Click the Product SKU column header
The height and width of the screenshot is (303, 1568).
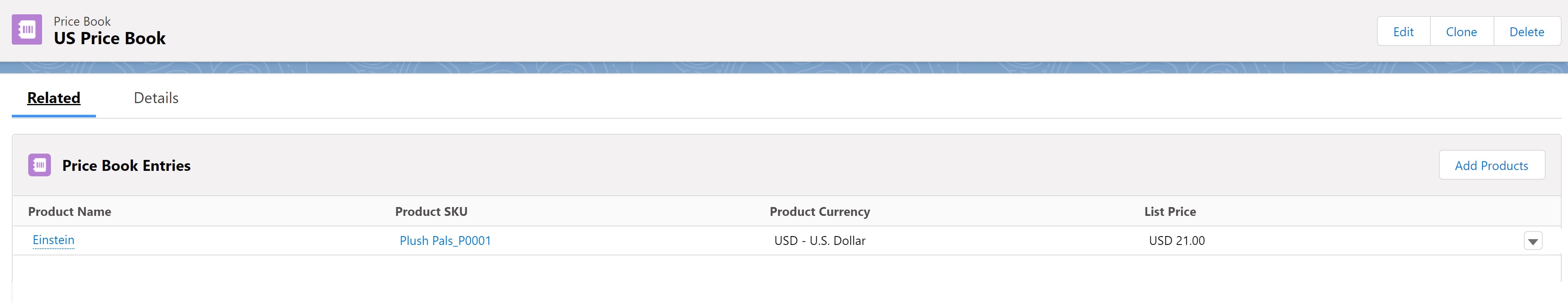pos(431,212)
